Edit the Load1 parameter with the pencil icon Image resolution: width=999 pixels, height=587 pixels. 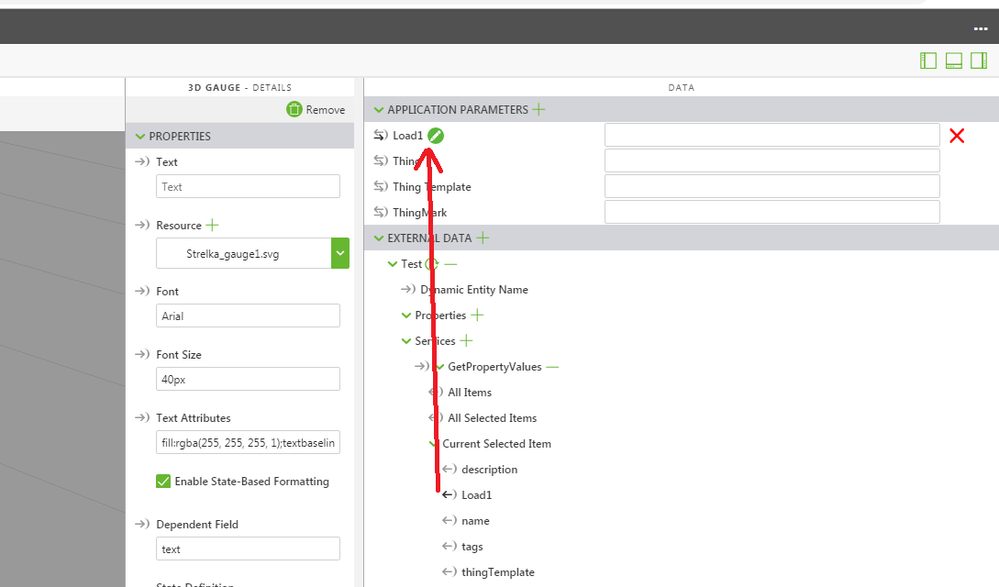(x=436, y=136)
